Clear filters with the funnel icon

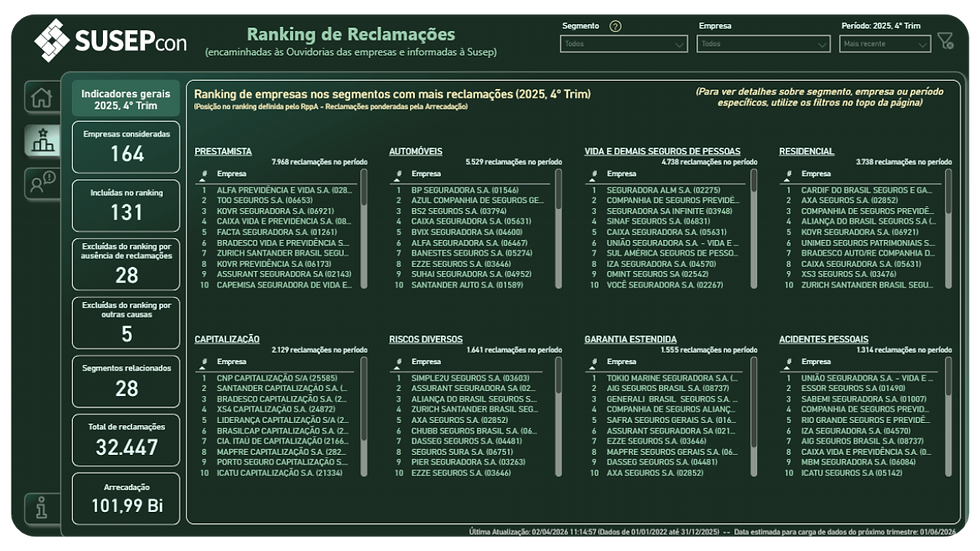946,42
